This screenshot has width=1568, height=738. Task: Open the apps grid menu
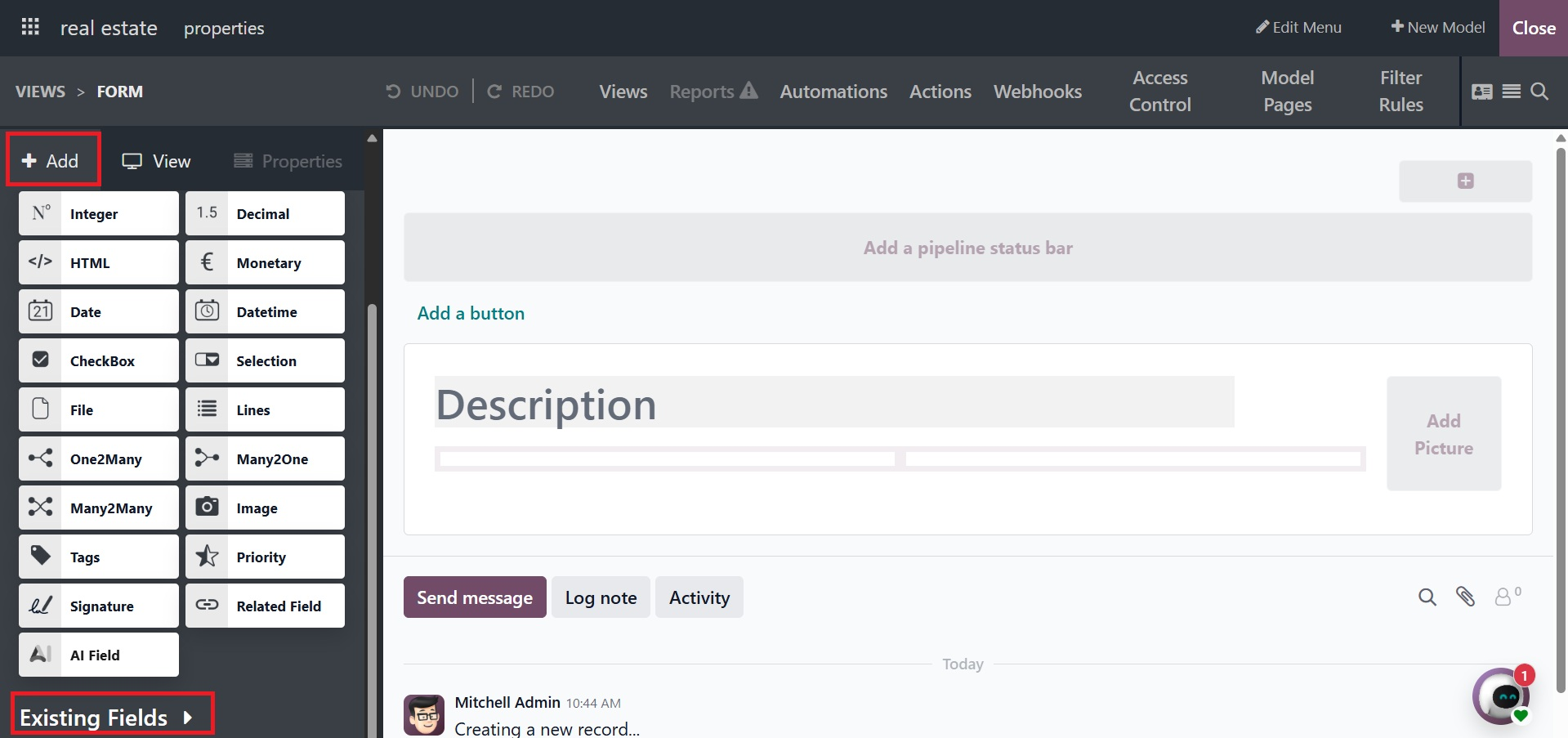[x=30, y=28]
